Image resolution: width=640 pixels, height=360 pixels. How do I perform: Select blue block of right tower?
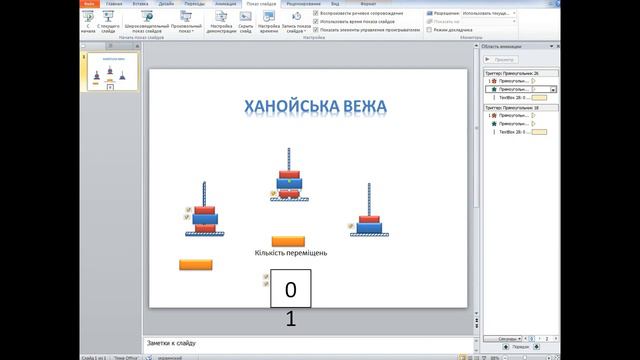tap(369, 228)
